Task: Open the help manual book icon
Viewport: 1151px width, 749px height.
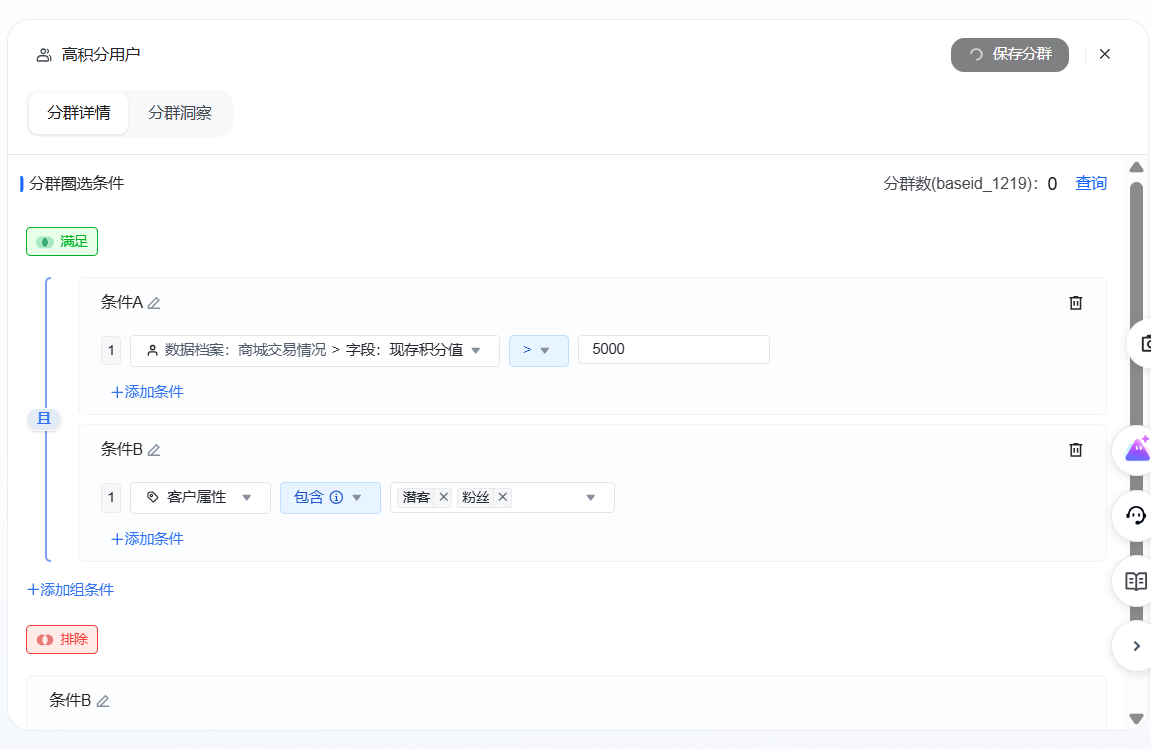Action: coord(1136,581)
